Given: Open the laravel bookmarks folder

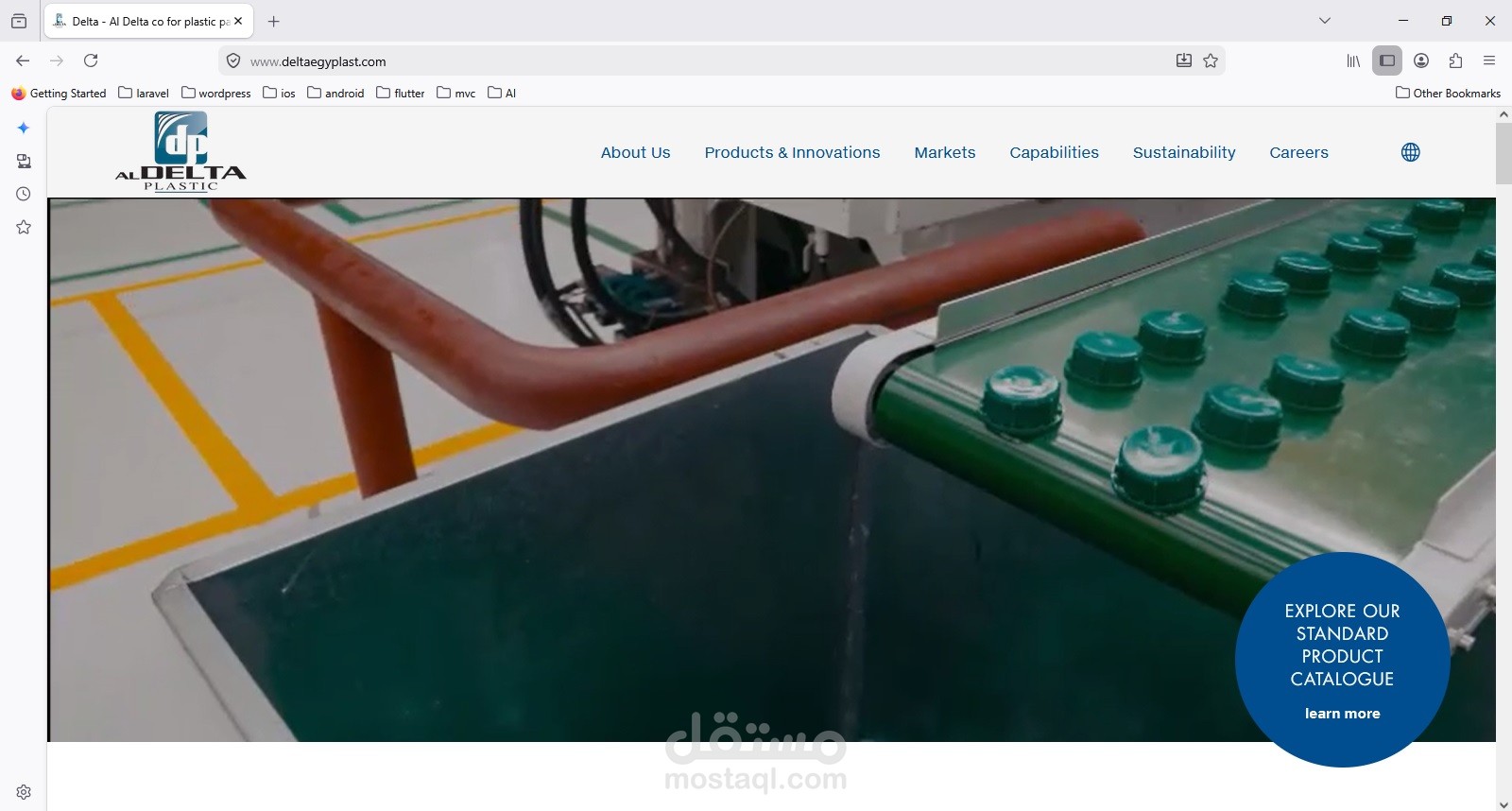Looking at the screenshot, I should [144, 94].
